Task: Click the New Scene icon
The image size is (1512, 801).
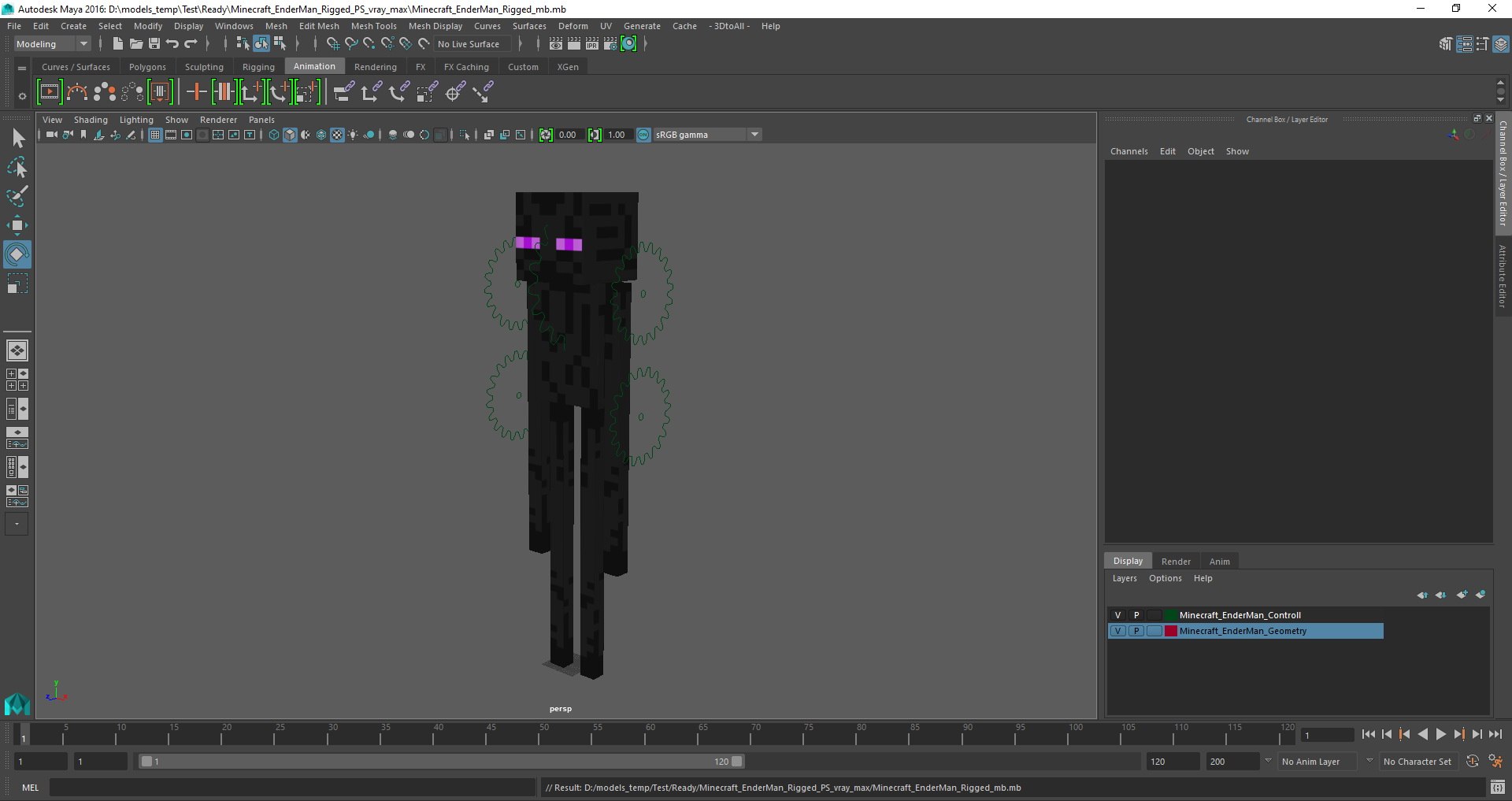Action: click(x=117, y=44)
